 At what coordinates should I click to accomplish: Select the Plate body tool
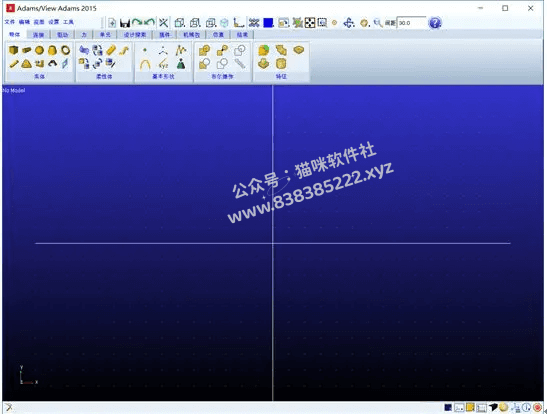pyautogui.click(x=27, y=64)
